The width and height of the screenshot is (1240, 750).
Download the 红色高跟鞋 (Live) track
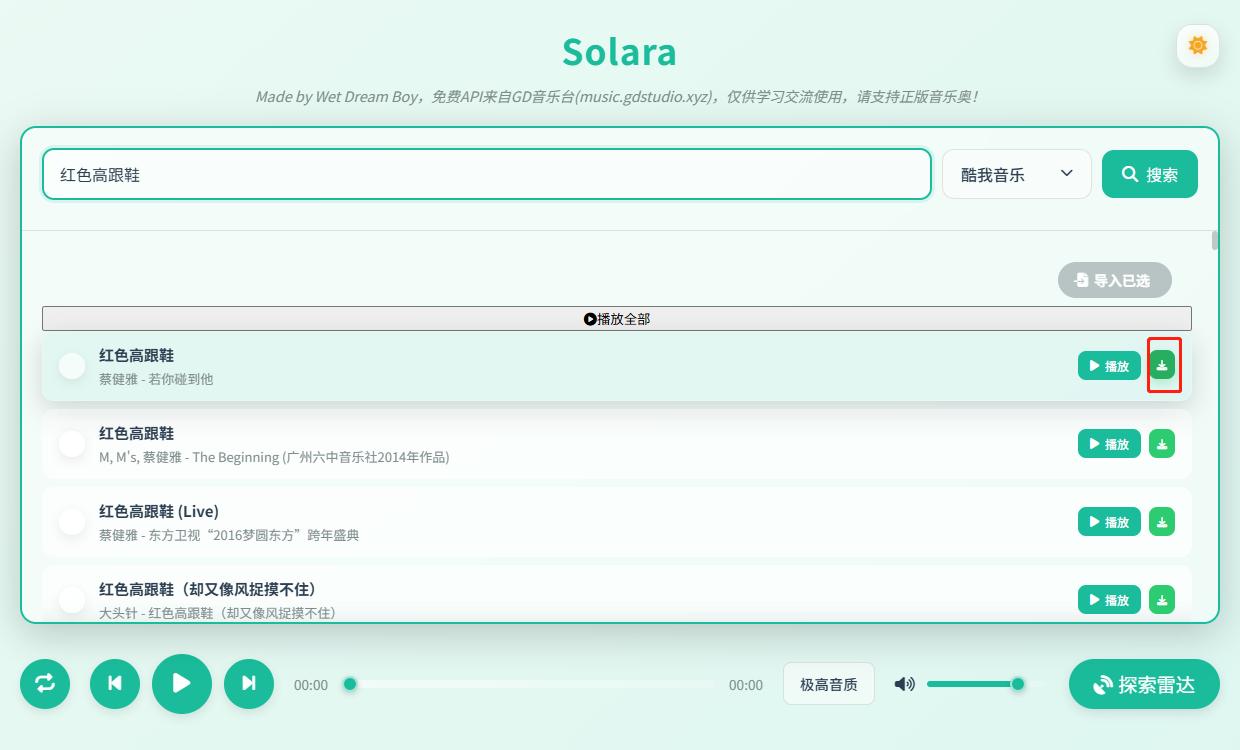(1161, 521)
